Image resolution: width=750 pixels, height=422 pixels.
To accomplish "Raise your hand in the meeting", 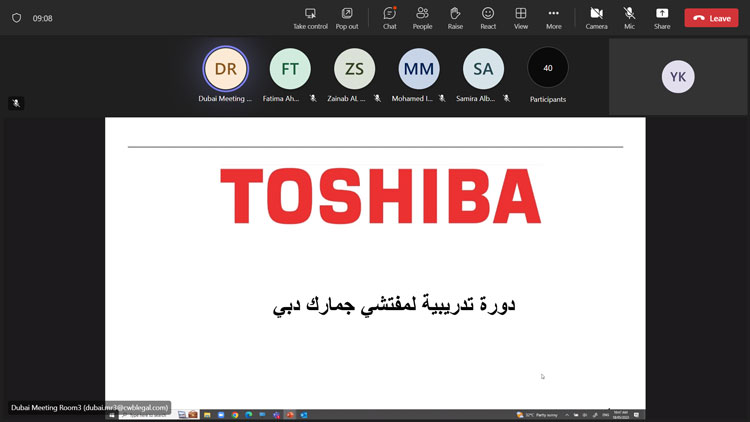I will (x=455, y=18).
